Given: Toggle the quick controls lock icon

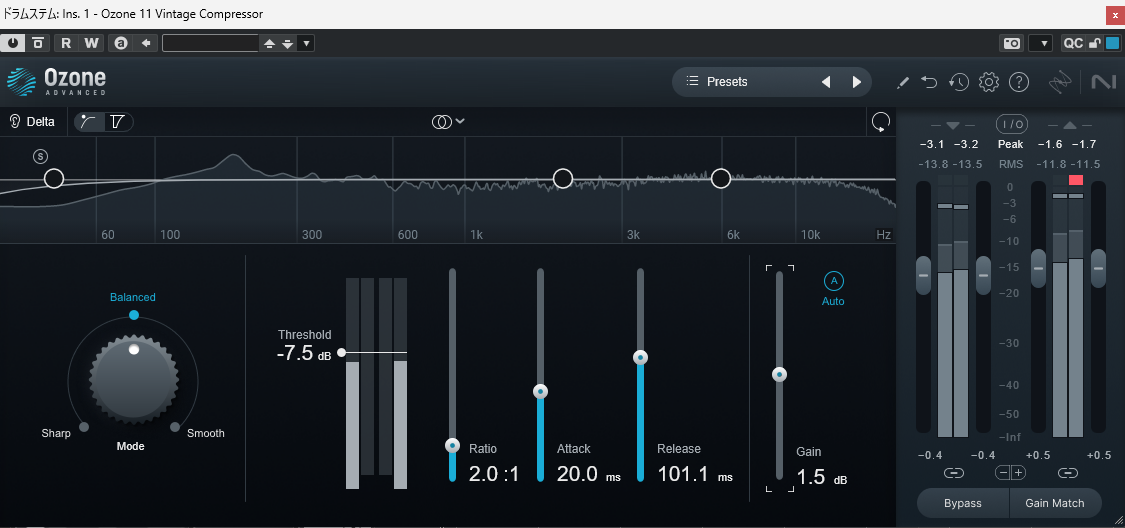Looking at the screenshot, I should coord(1095,43).
